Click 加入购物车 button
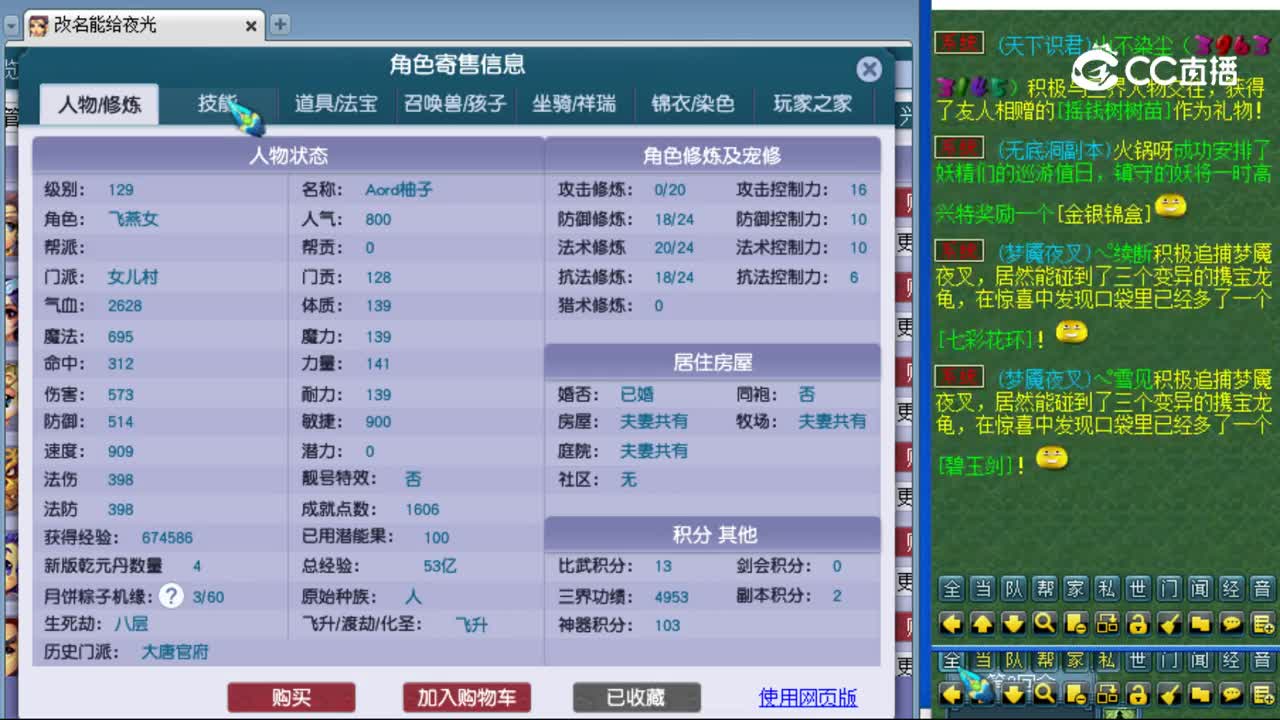 coord(467,697)
